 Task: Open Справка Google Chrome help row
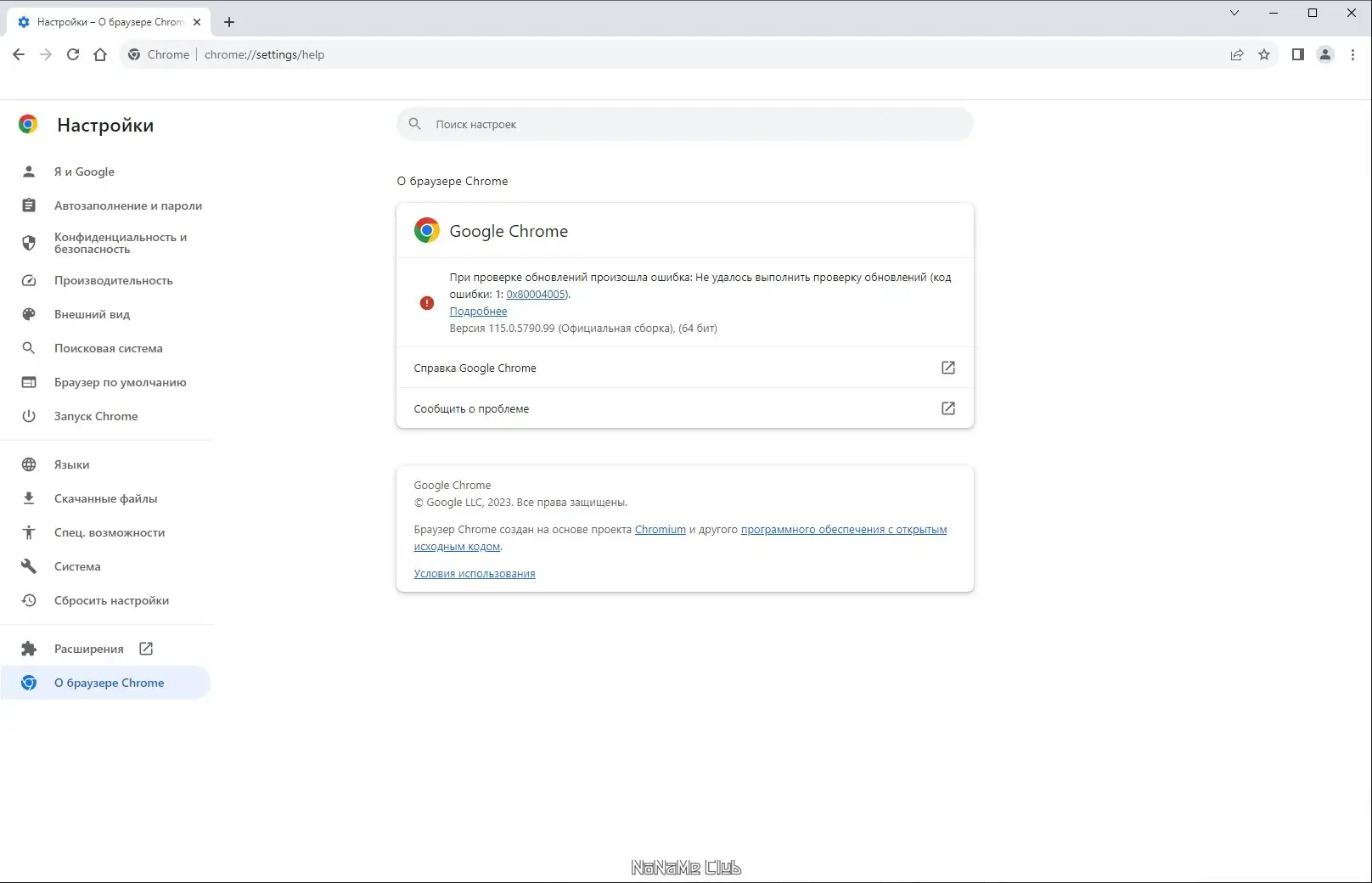click(685, 368)
